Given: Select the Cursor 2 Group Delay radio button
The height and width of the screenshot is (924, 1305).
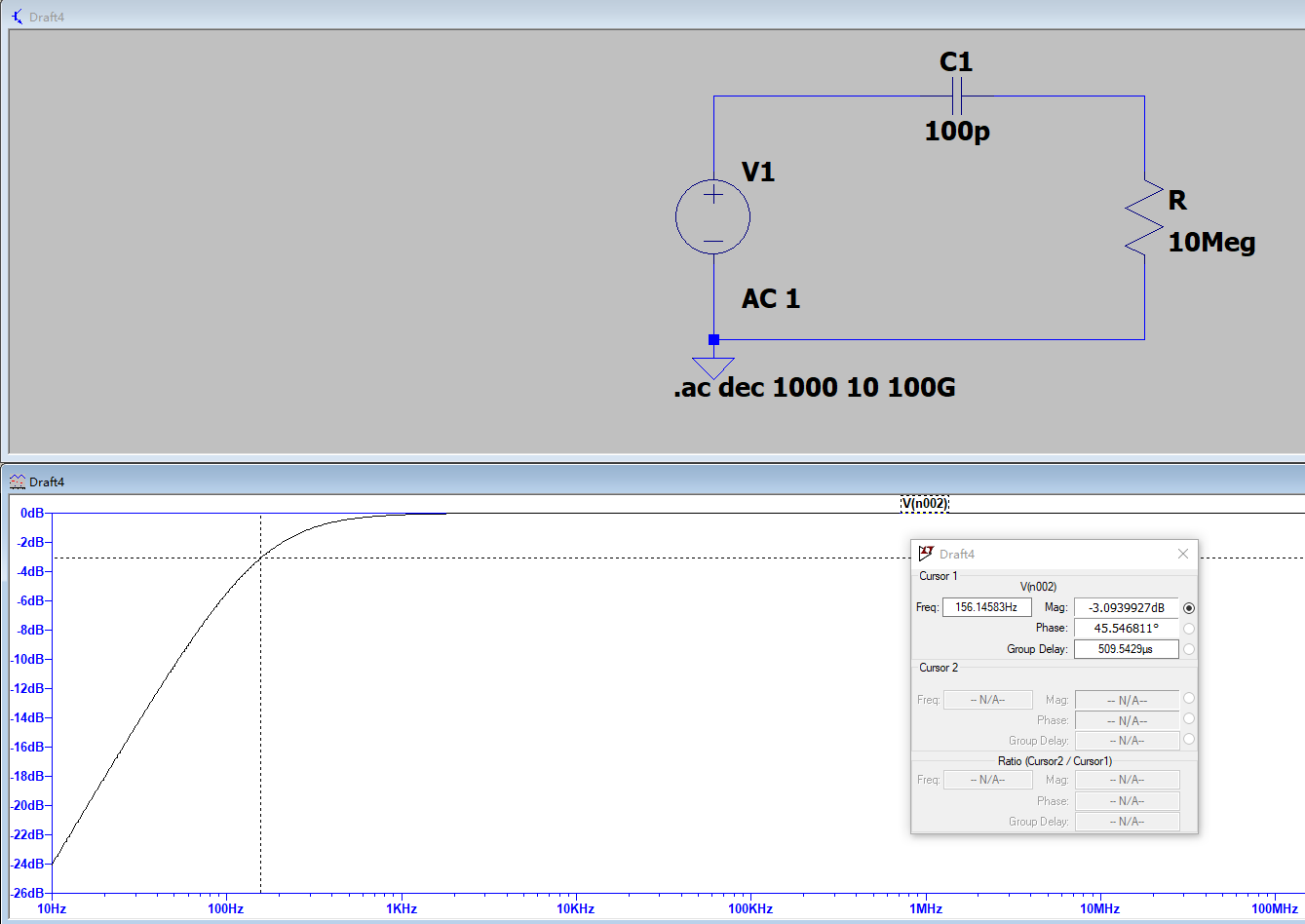Looking at the screenshot, I should [1189, 740].
